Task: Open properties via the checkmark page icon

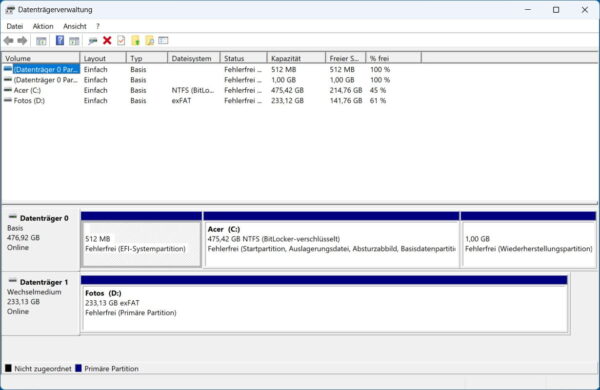Action: tap(121, 40)
